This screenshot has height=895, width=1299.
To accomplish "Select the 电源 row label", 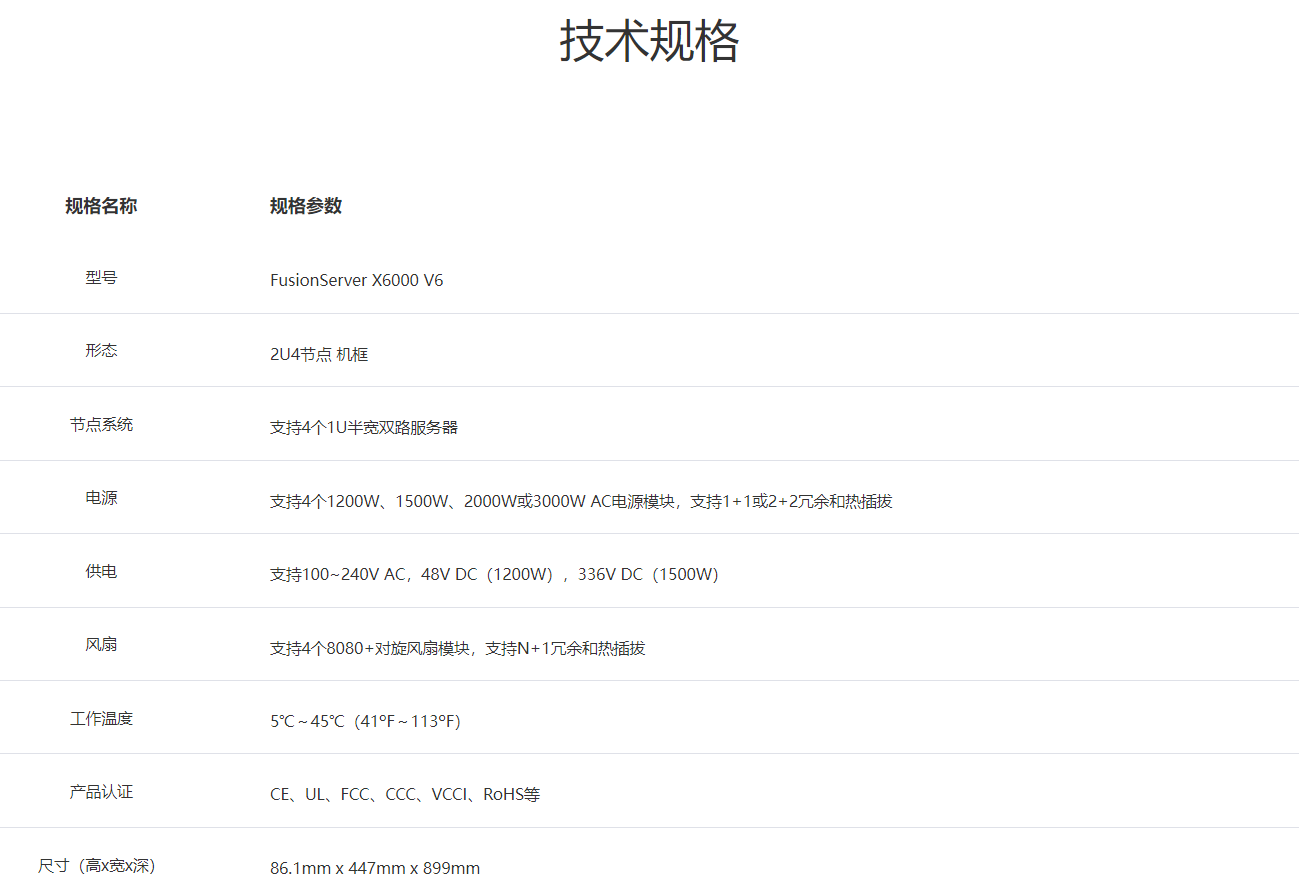I will pyautogui.click(x=101, y=498).
